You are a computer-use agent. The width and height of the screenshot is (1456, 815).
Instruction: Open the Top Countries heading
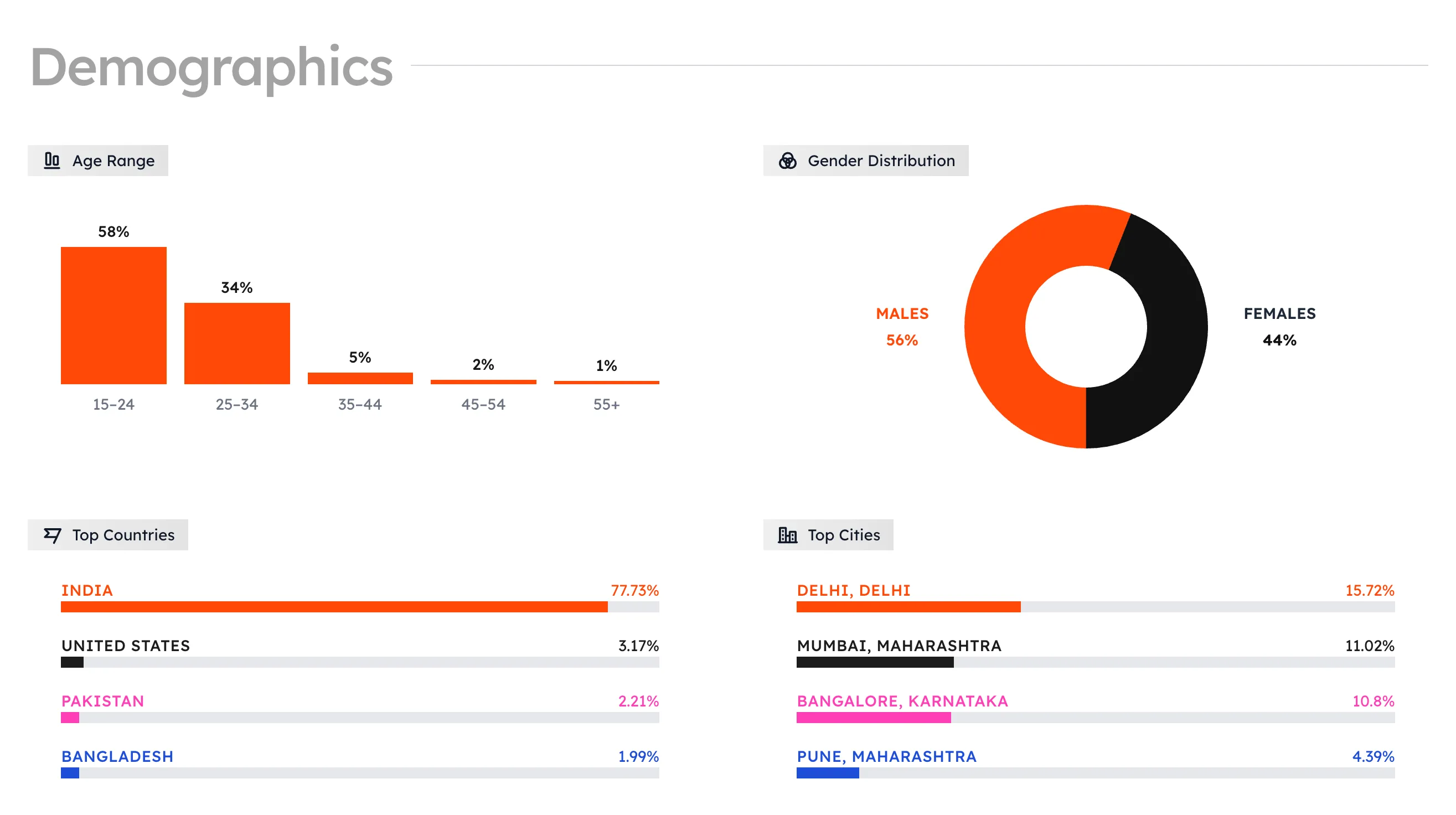point(123,535)
